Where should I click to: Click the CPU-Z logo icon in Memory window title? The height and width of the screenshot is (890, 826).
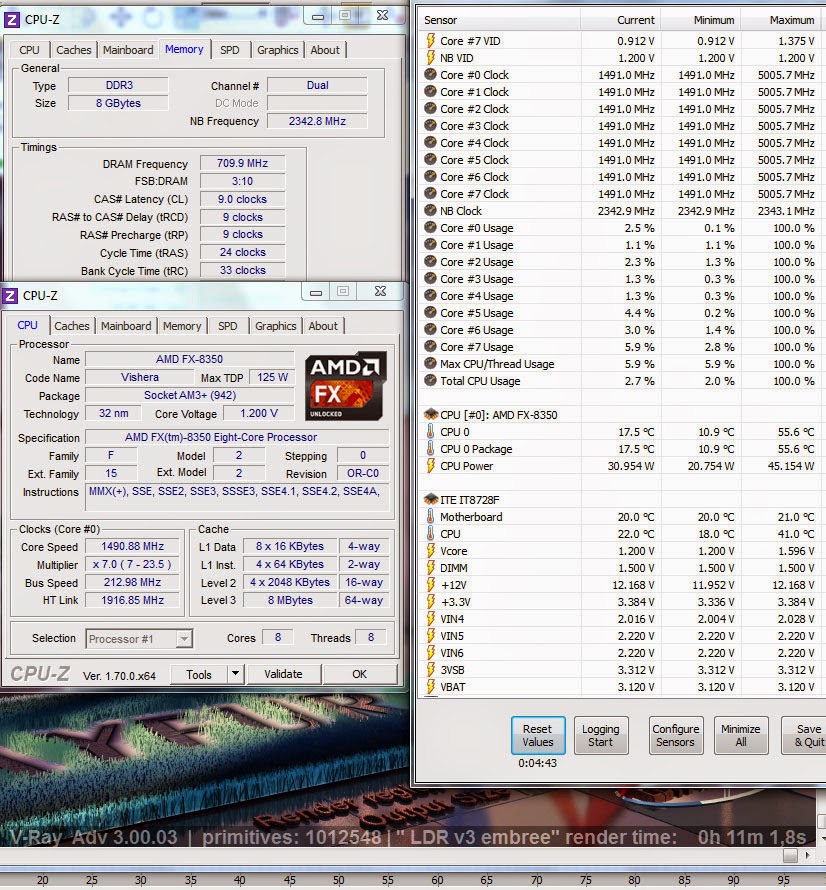point(11,20)
